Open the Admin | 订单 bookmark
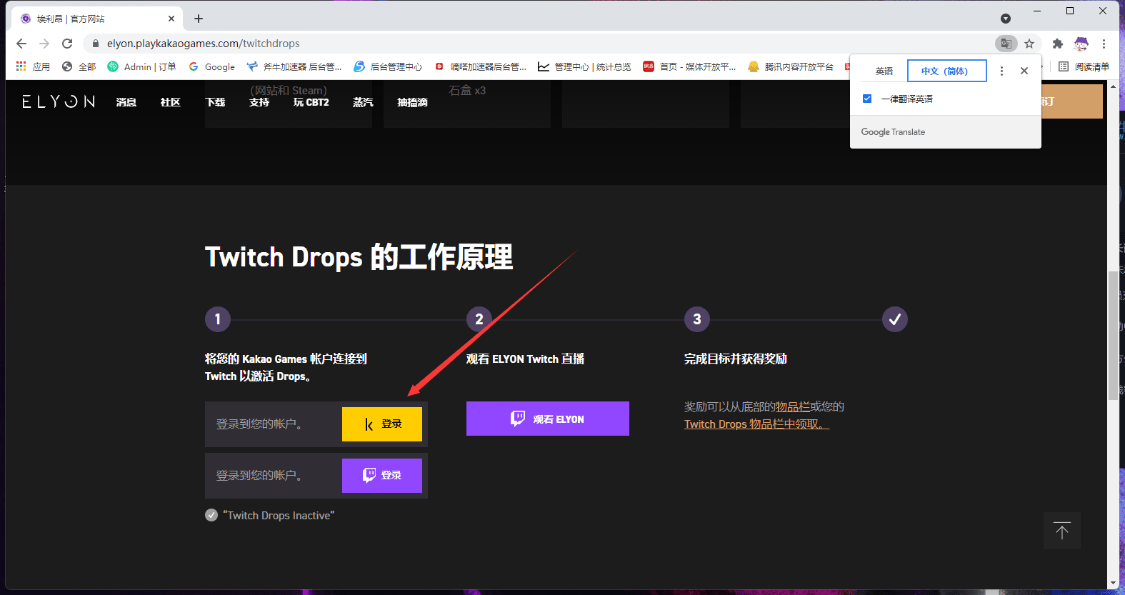1125x595 pixels. [141, 67]
